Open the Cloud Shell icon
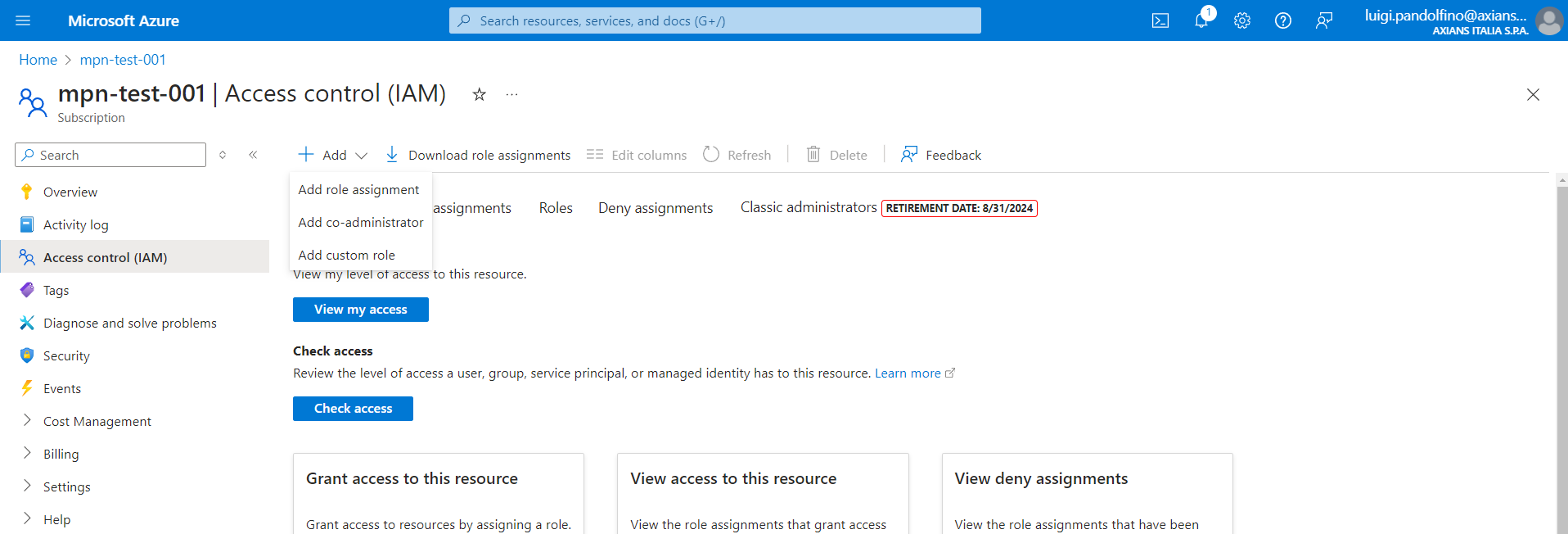 pyautogui.click(x=1160, y=20)
